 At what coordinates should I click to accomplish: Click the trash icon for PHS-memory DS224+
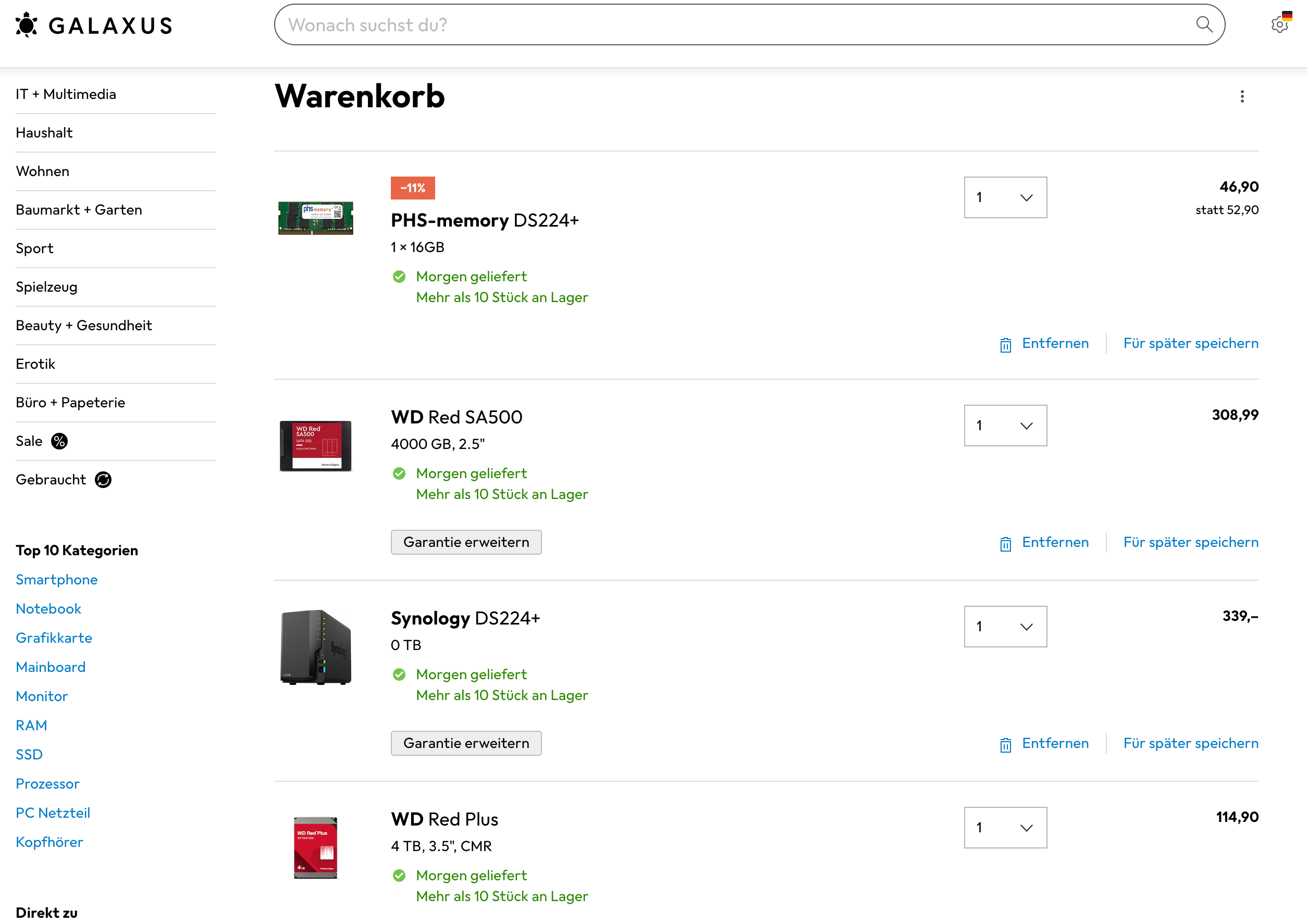1005,345
